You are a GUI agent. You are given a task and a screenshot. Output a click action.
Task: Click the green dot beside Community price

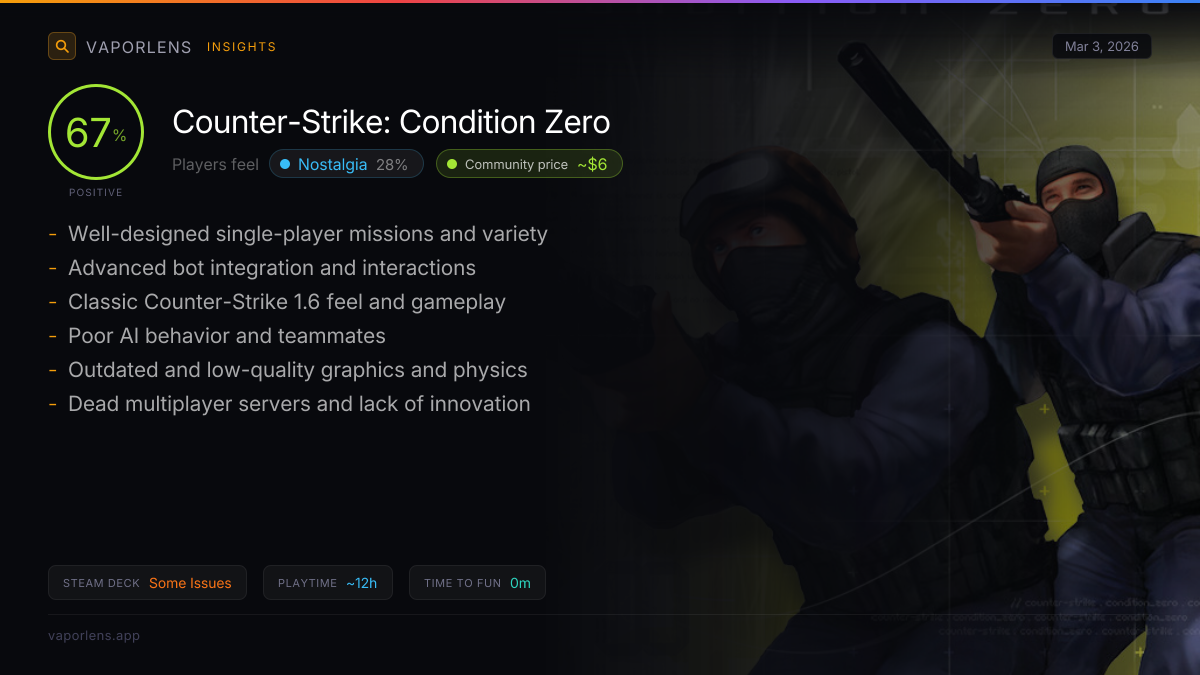pyautogui.click(x=452, y=164)
